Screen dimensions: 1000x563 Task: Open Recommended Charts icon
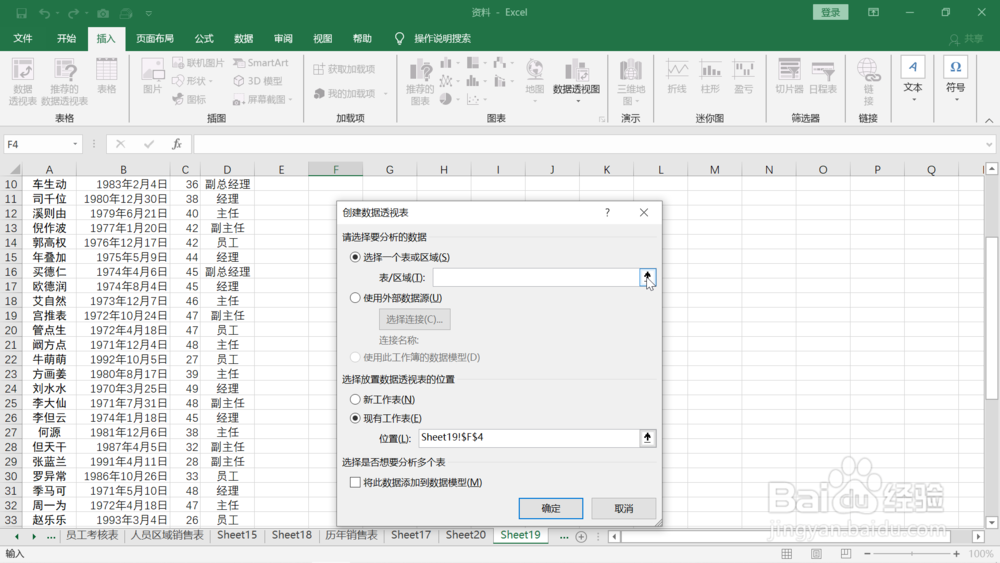[420, 82]
